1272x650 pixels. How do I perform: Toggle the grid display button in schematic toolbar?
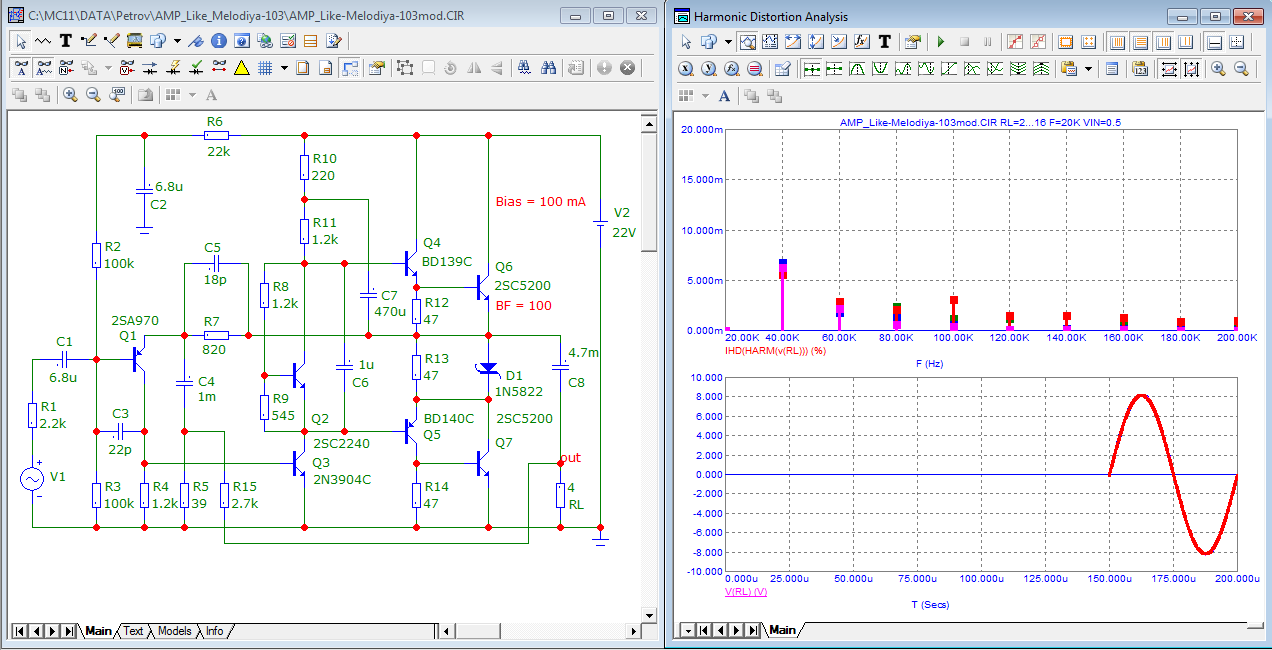pos(265,68)
